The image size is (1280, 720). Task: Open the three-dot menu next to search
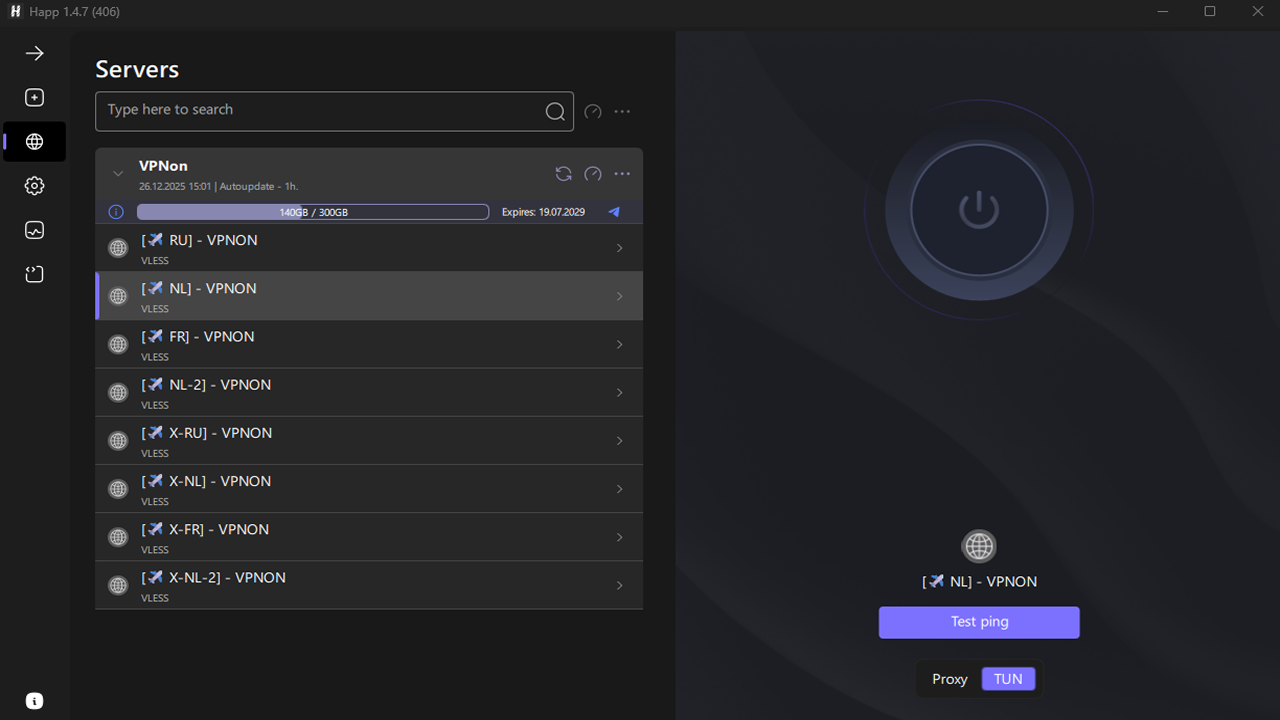[622, 111]
